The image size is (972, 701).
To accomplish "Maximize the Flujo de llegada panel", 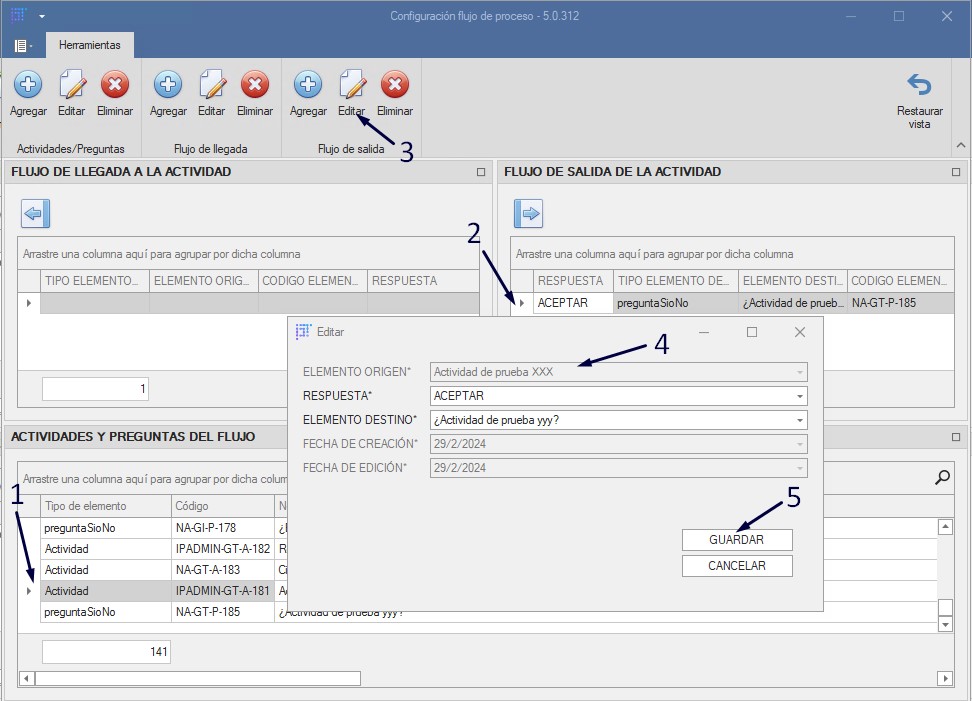I will tap(481, 172).
